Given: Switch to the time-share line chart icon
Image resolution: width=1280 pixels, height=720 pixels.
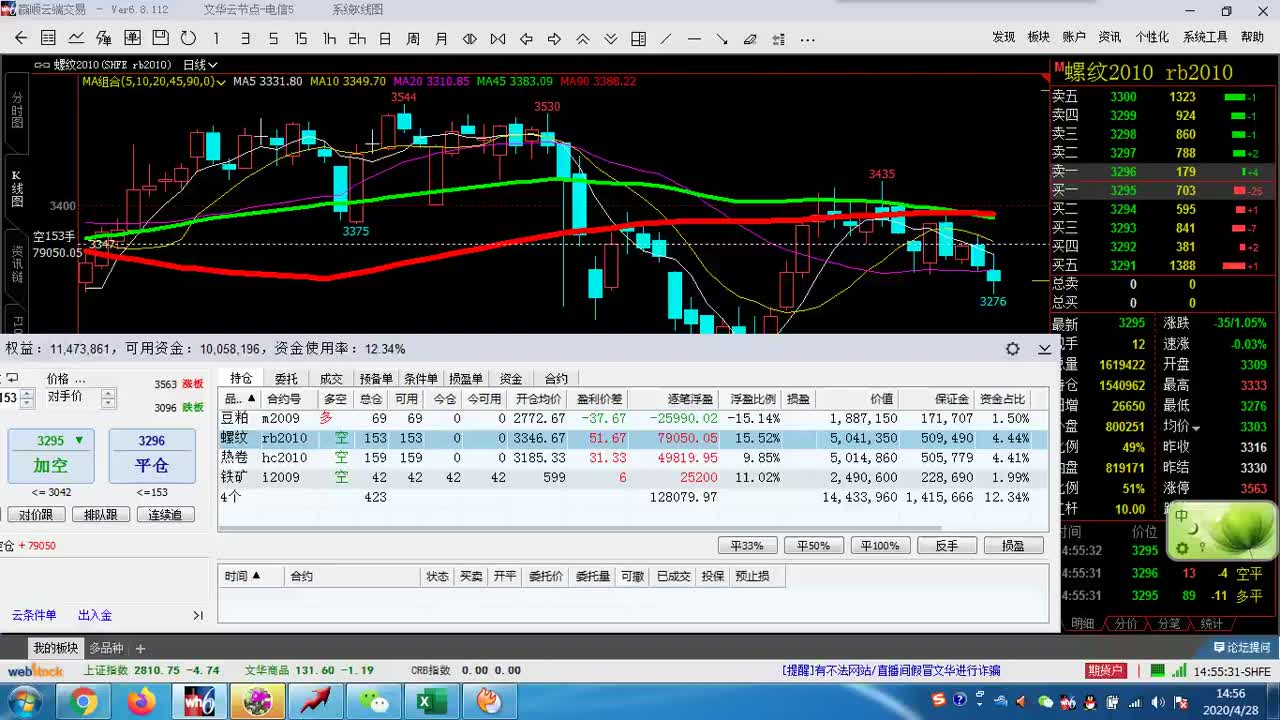Looking at the screenshot, I should tap(76, 38).
